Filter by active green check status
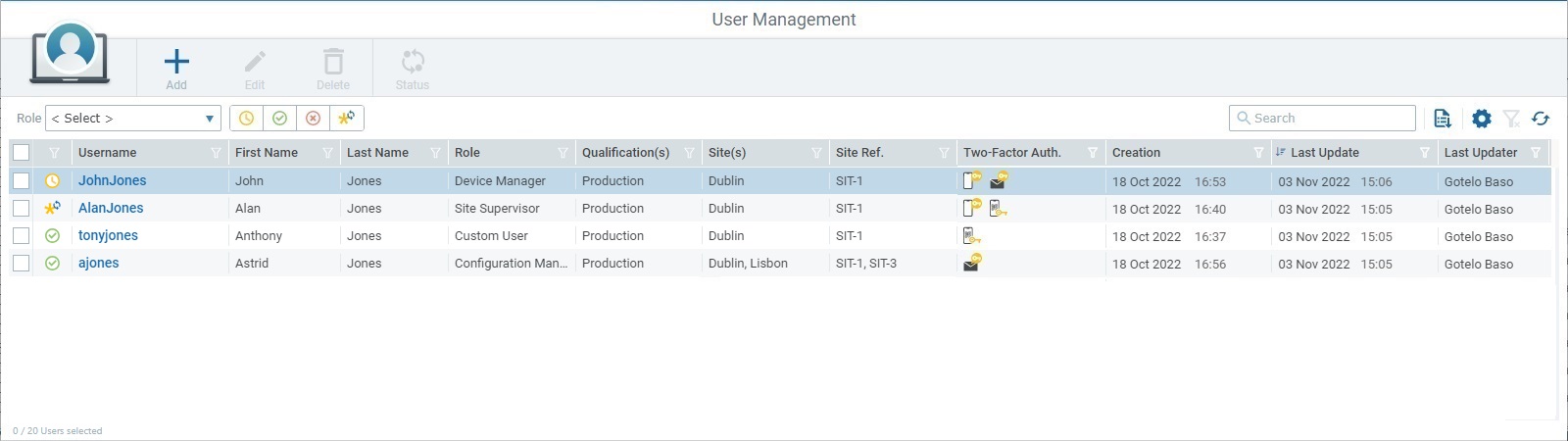Screen dimensions: 1568x441 (280, 118)
